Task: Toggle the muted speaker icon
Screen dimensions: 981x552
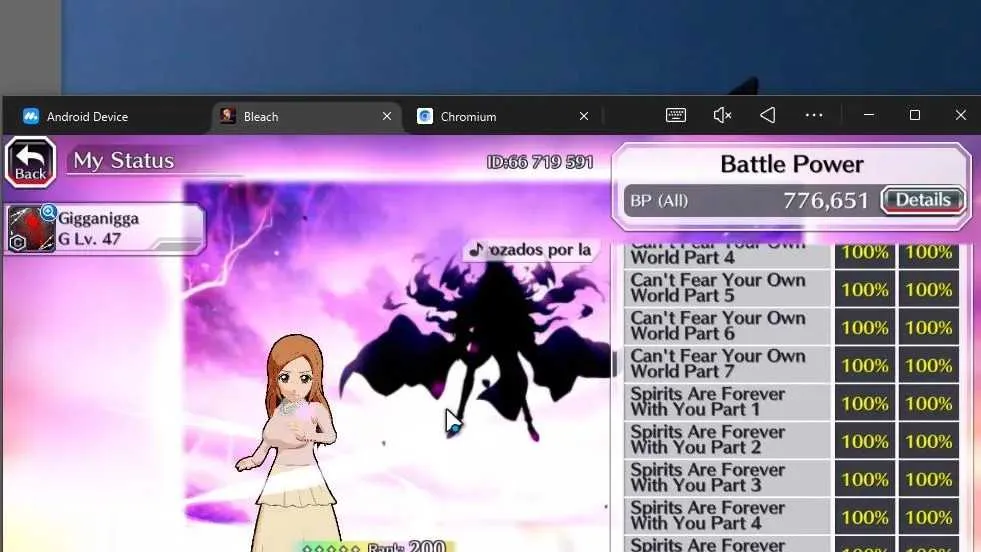Action: (x=722, y=115)
